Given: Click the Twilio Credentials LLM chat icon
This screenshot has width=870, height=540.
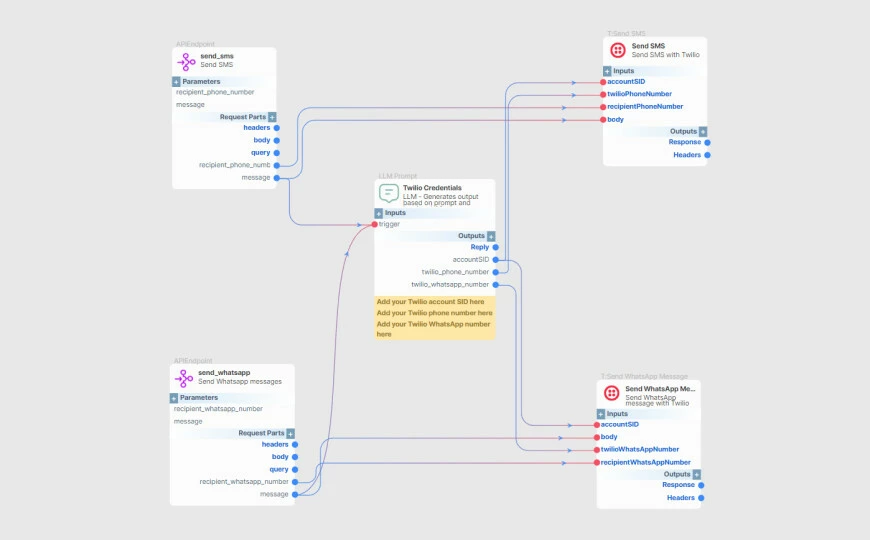Looking at the screenshot, I should point(388,193).
